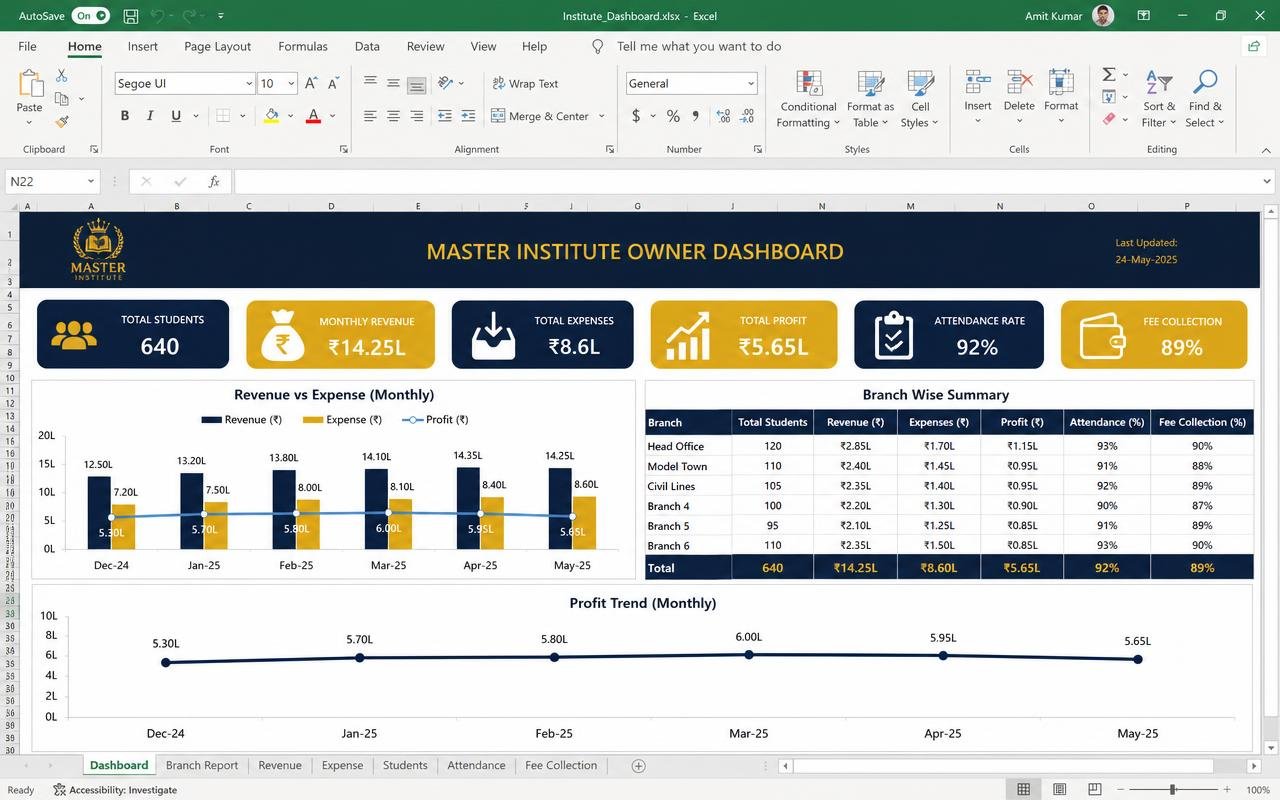Open the Fee Collection sheet tab

point(561,766)
